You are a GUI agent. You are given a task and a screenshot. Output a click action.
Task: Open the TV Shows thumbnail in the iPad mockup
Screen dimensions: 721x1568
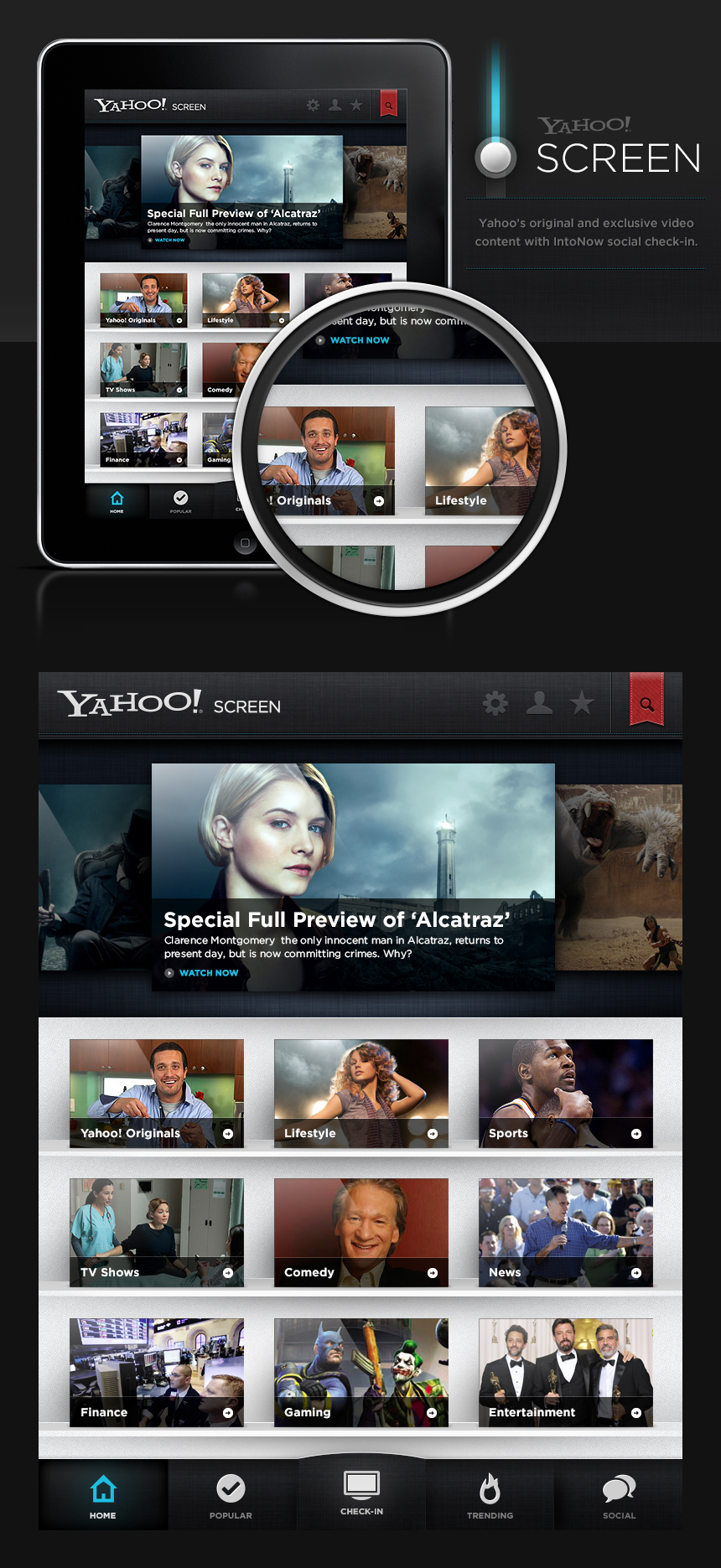143,370
